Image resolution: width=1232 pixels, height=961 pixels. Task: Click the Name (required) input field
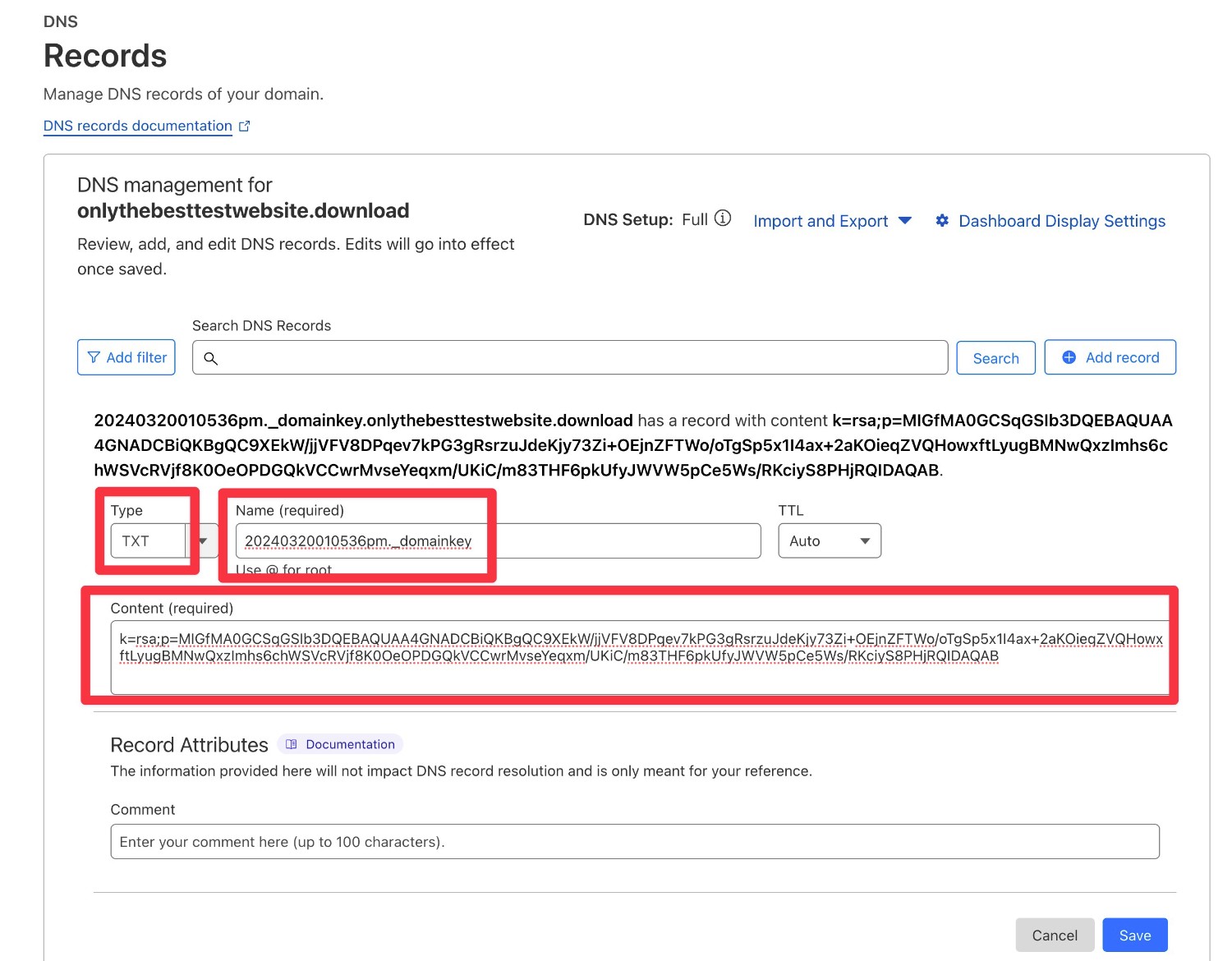pyautogui.click(x=499, y=540)
